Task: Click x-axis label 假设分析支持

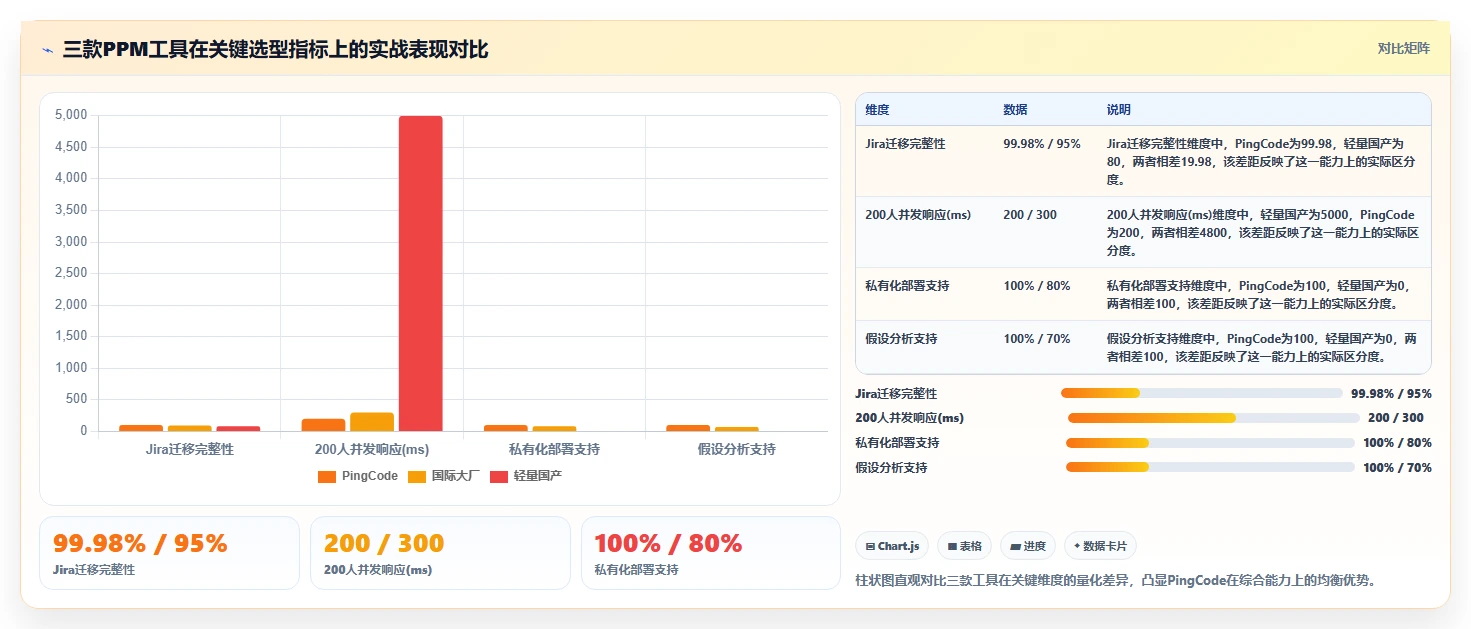Action: point(737,450)
